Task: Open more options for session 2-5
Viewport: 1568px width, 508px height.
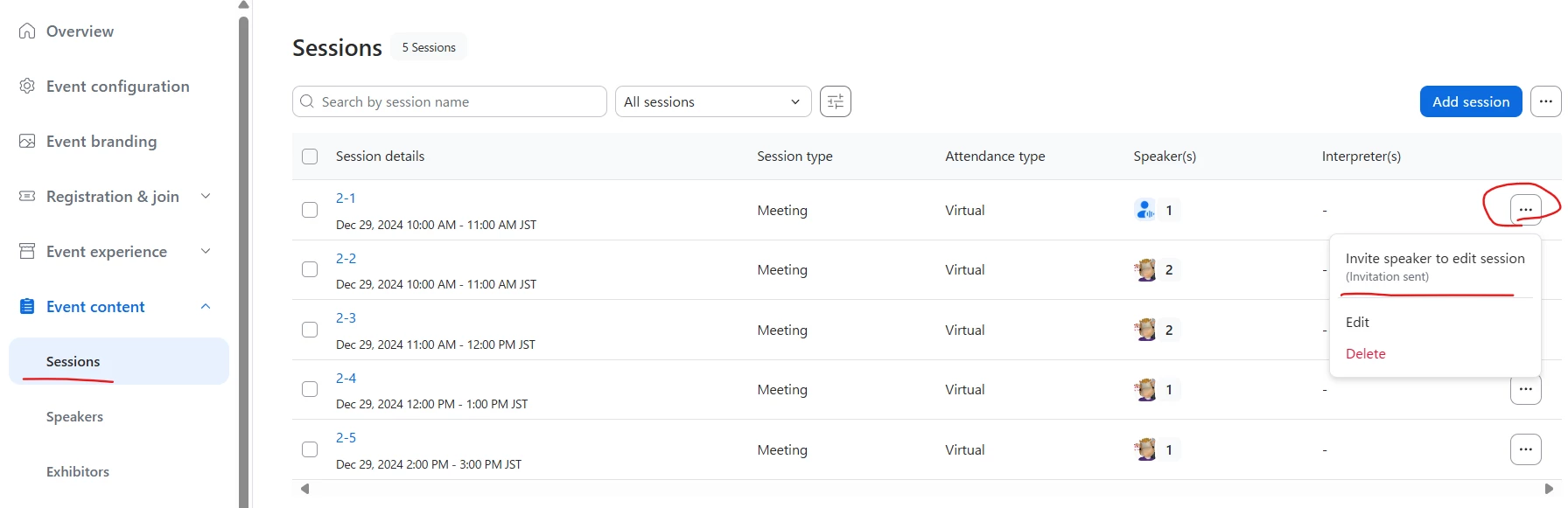Action: click(1525, 449)
